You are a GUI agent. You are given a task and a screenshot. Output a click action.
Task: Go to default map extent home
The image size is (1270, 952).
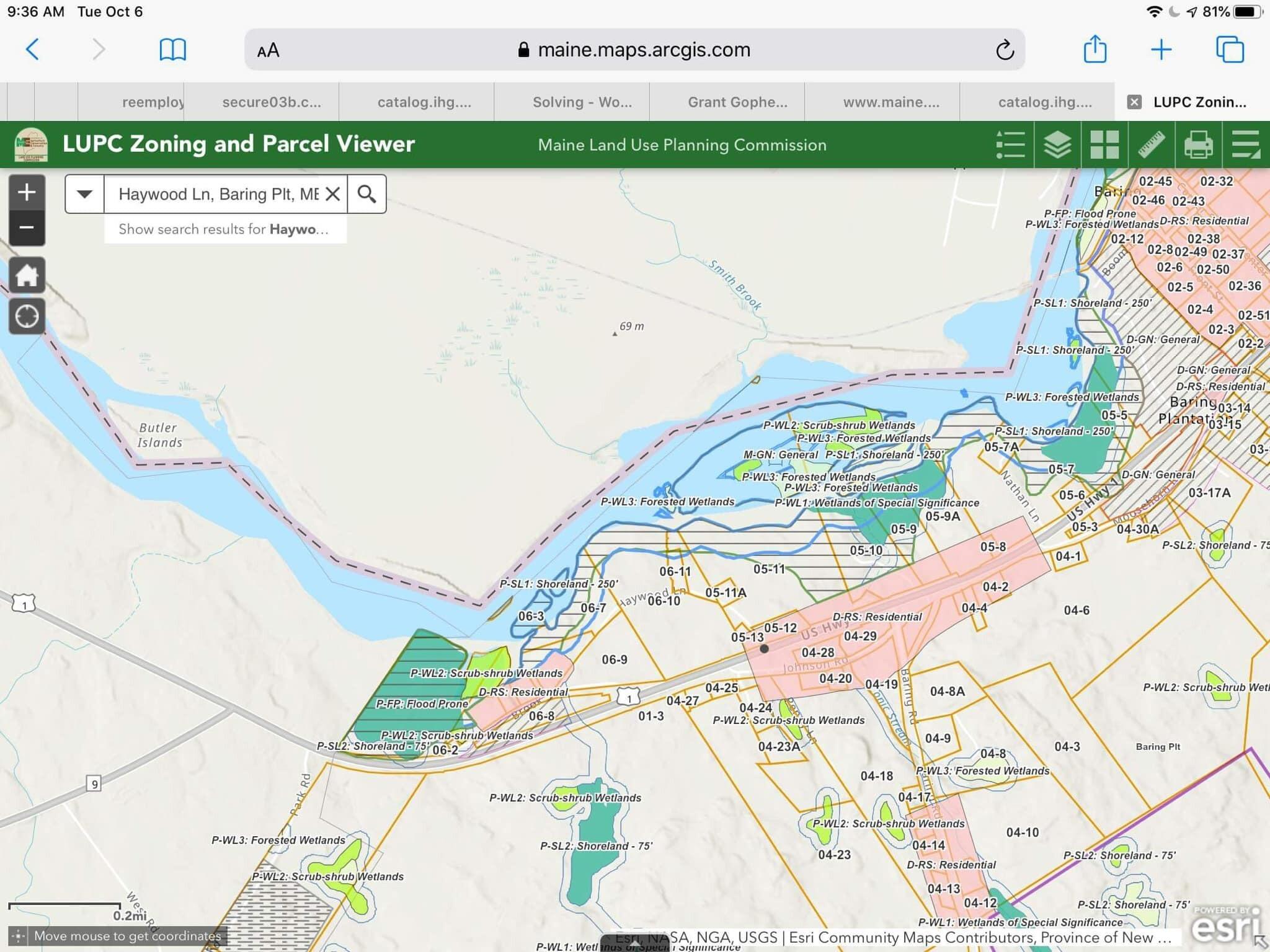point(27,275)
